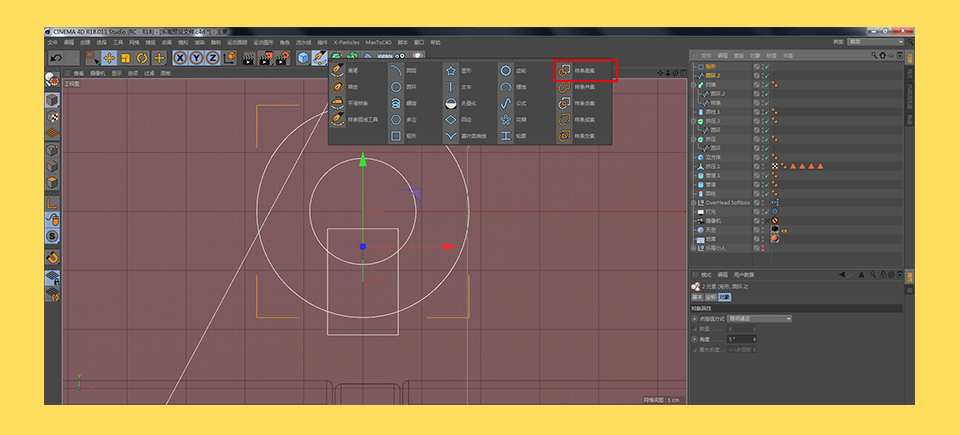960x435 pixels.
Task: Toggle the Y axis lock
Action: (197, 58)
